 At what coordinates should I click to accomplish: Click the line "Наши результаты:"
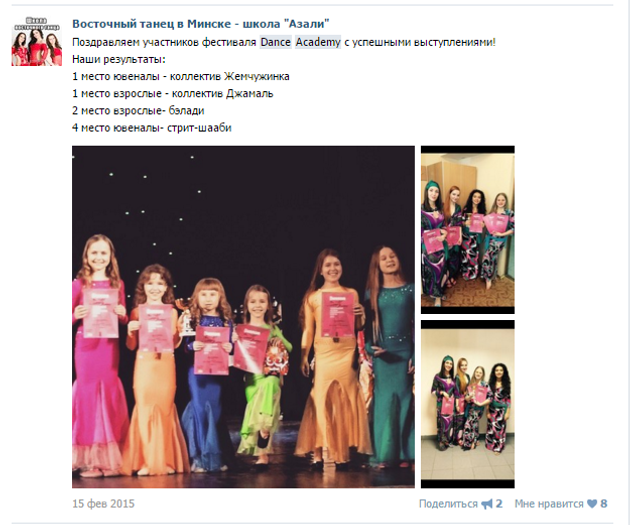(x=119, y=59)
